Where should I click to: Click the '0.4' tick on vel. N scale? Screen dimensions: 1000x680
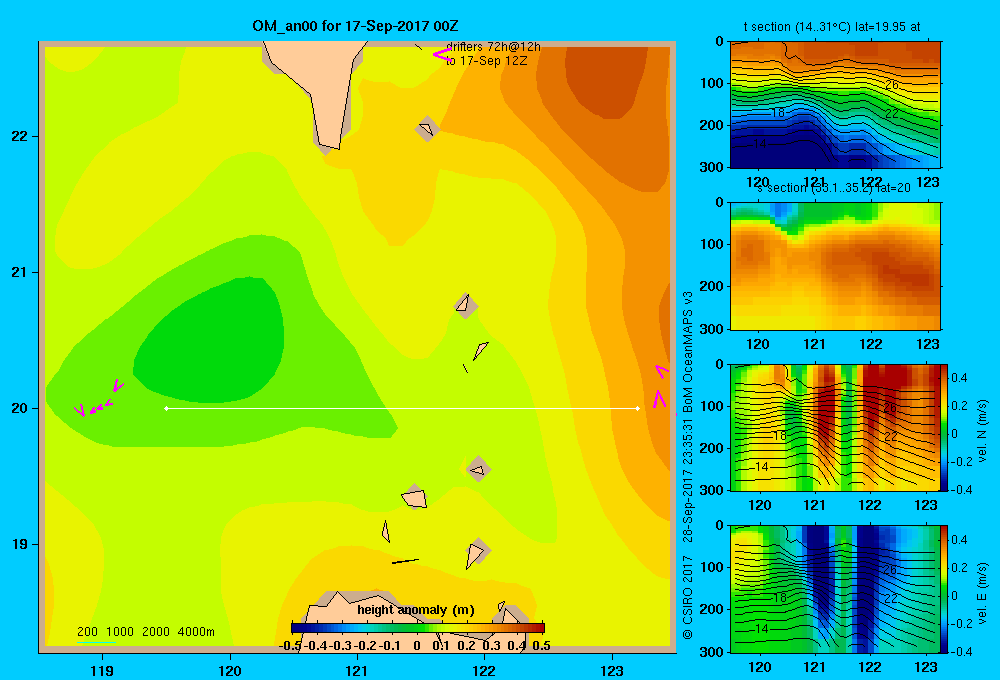tap(959, 378)
